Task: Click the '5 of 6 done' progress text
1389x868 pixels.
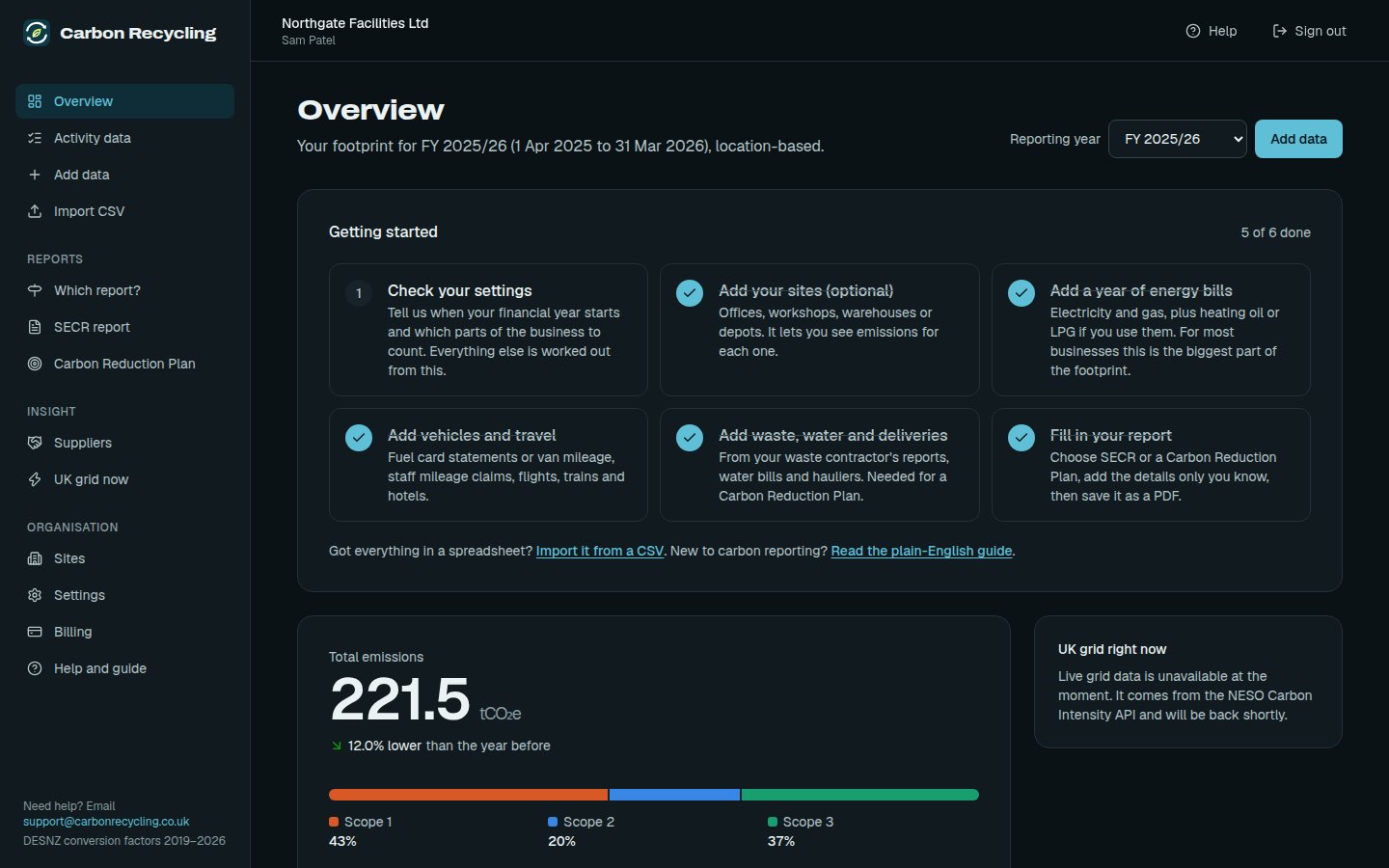Action: coord(1275,232)
